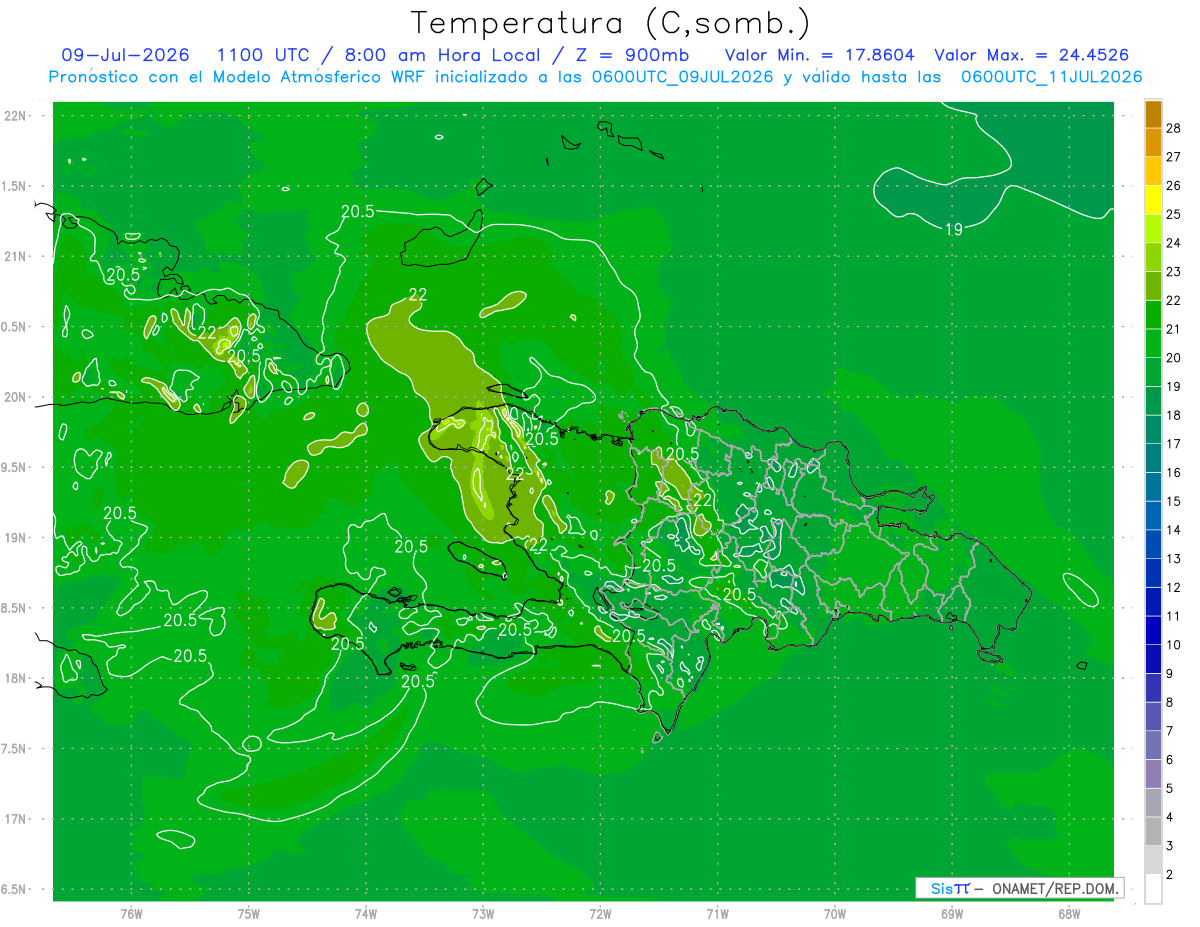Click color scale label "28"

tap(1173, 128)
